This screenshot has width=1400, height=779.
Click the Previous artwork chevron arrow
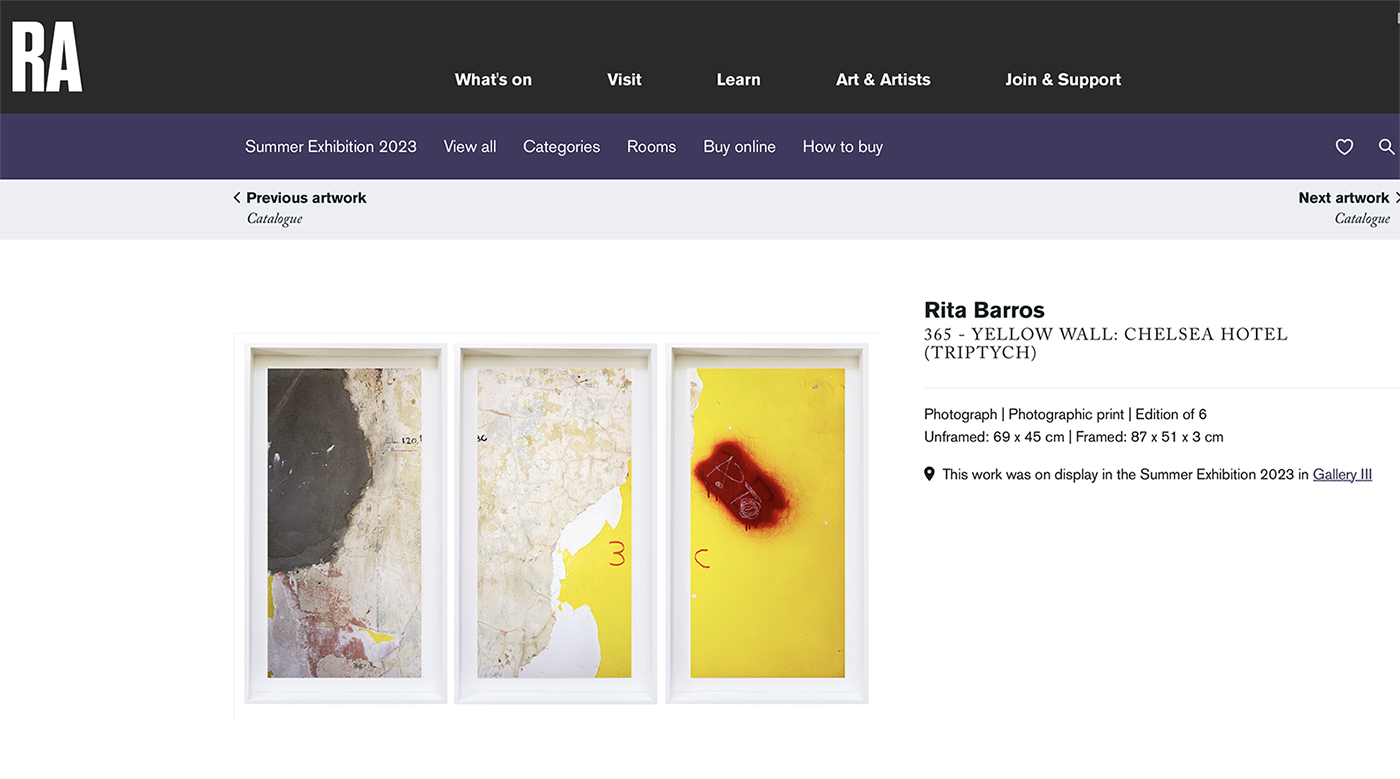[237, 198]
